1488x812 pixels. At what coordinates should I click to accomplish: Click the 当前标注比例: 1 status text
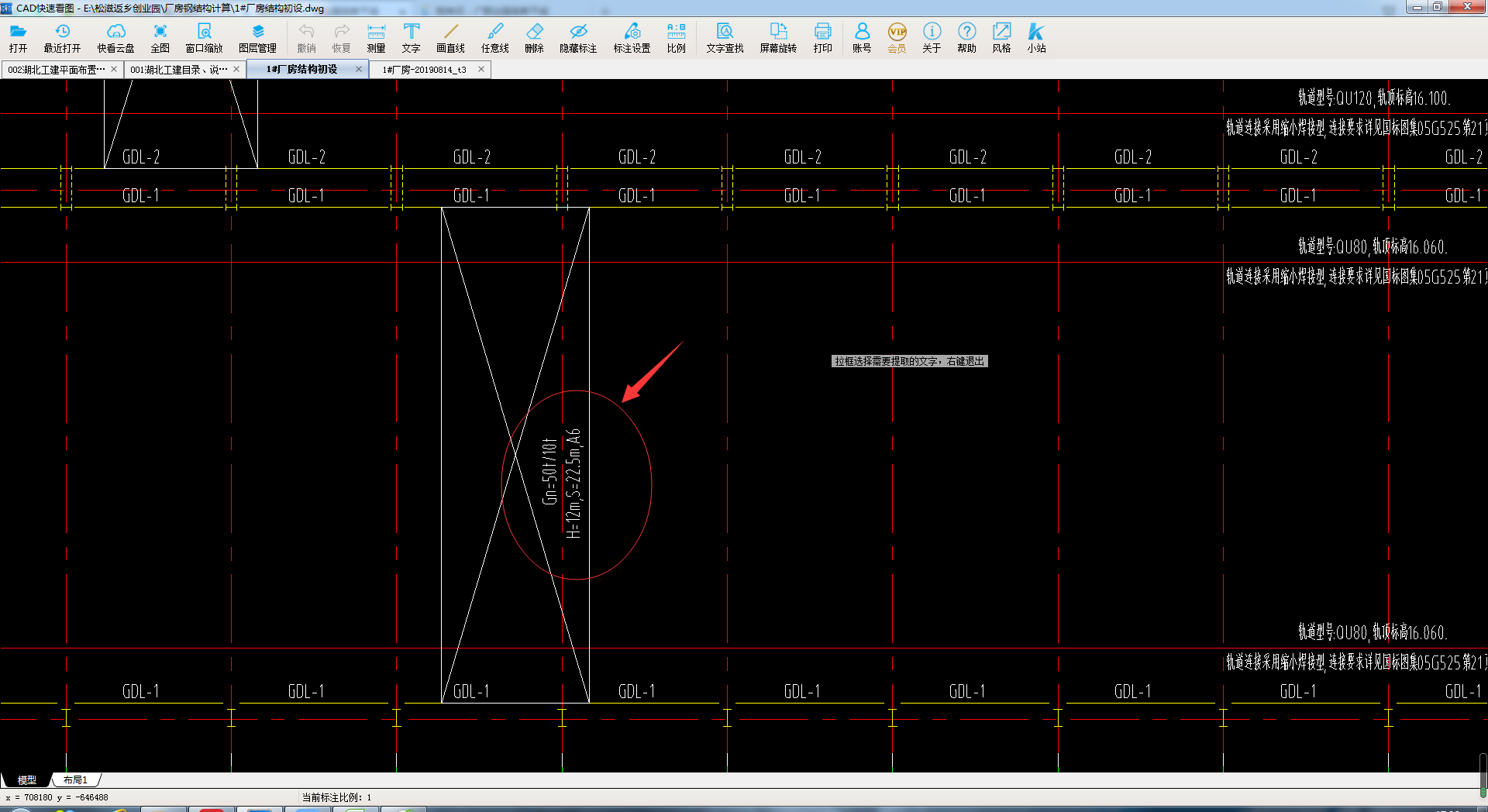tap(337, 797)
